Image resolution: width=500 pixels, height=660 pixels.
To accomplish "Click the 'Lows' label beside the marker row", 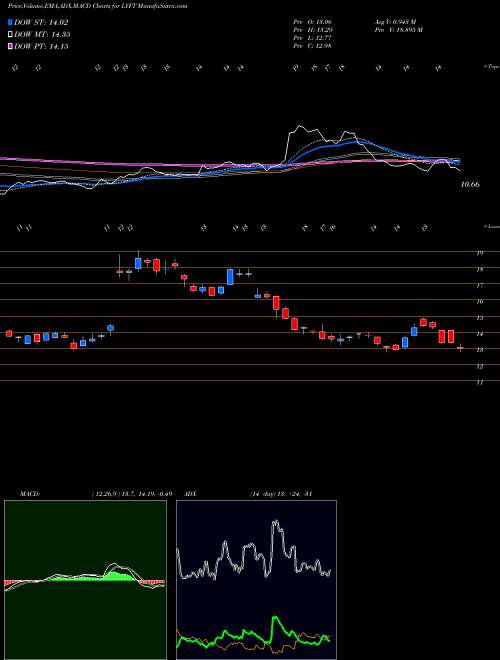I will point(492,226).
